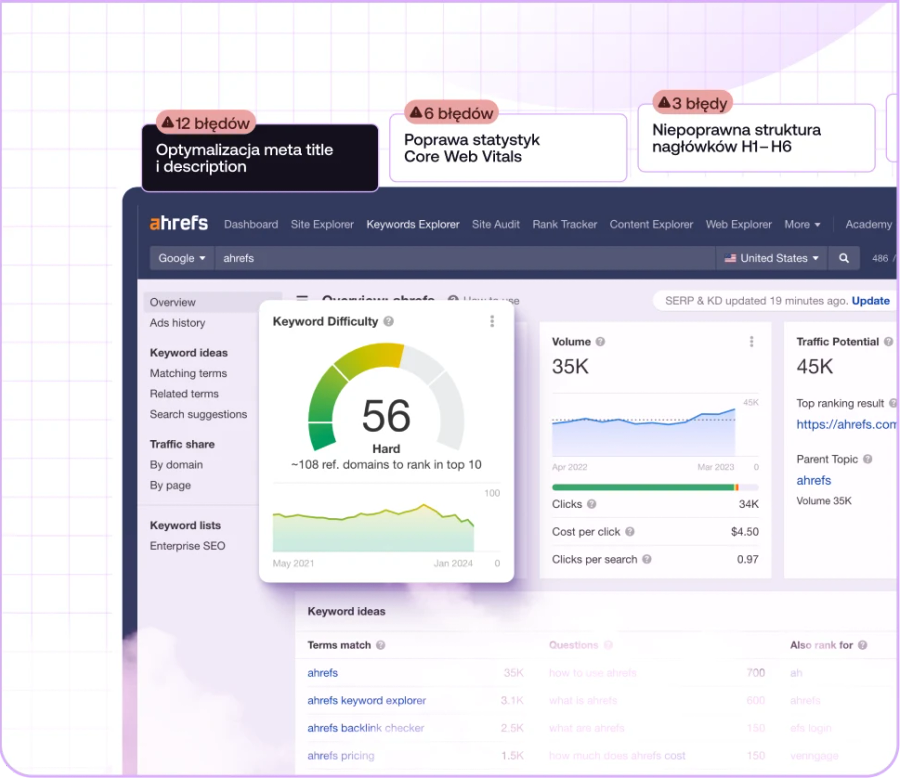
Task: Click the 45K Traffic Potential value
Action: [x=814, y=366]
